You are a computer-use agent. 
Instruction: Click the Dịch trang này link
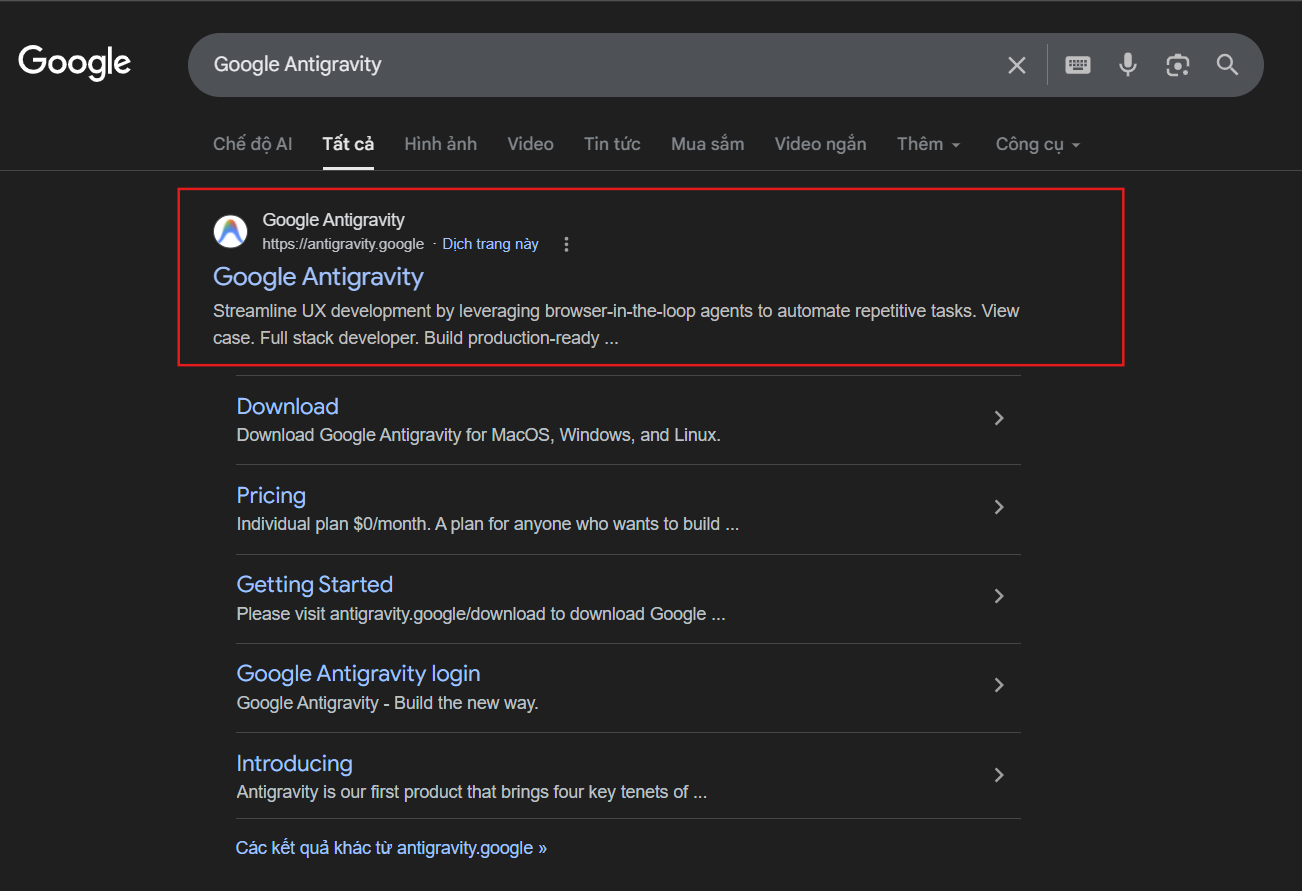coord(490,243)
